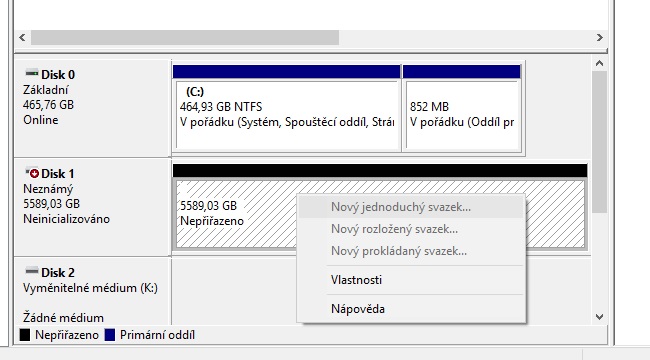Image resolution: width=650 pixels, height=360 pixels.
Task: Click horizontal scrollbar left arrow
Action: (22, 38)
